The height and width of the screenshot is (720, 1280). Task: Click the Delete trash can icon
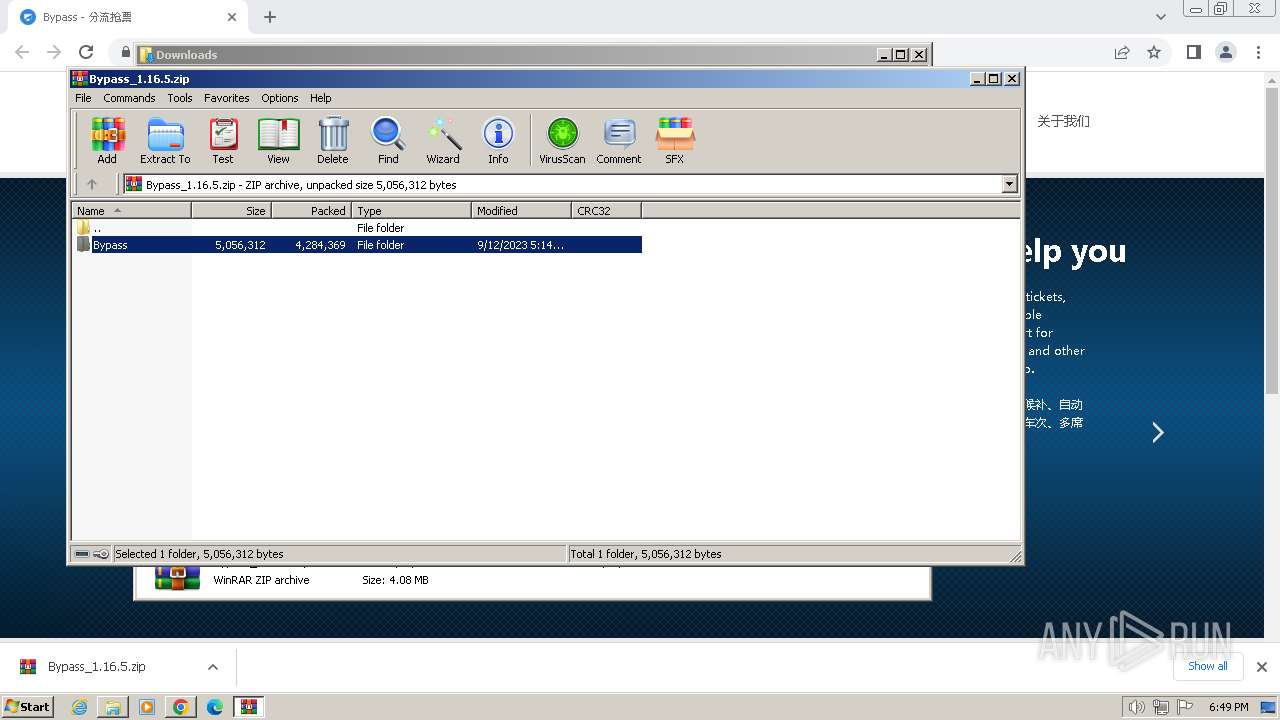(x=333, y=140)
